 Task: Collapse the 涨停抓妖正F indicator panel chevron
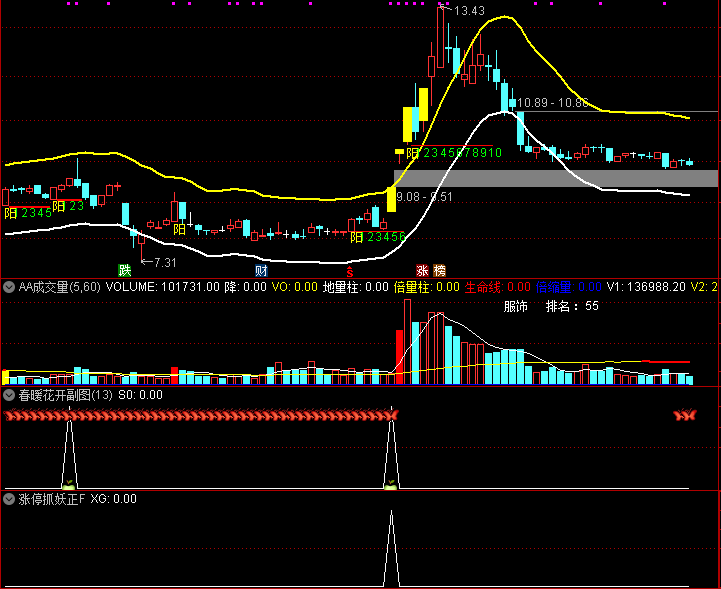[9, 499]
